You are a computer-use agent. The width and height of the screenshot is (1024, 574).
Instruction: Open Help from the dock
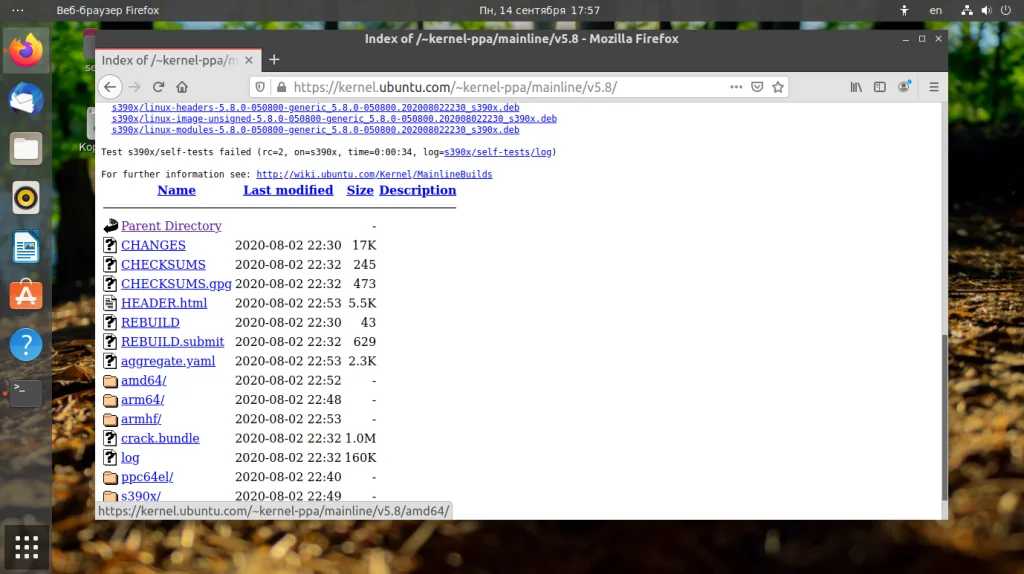tap(26, 345)
